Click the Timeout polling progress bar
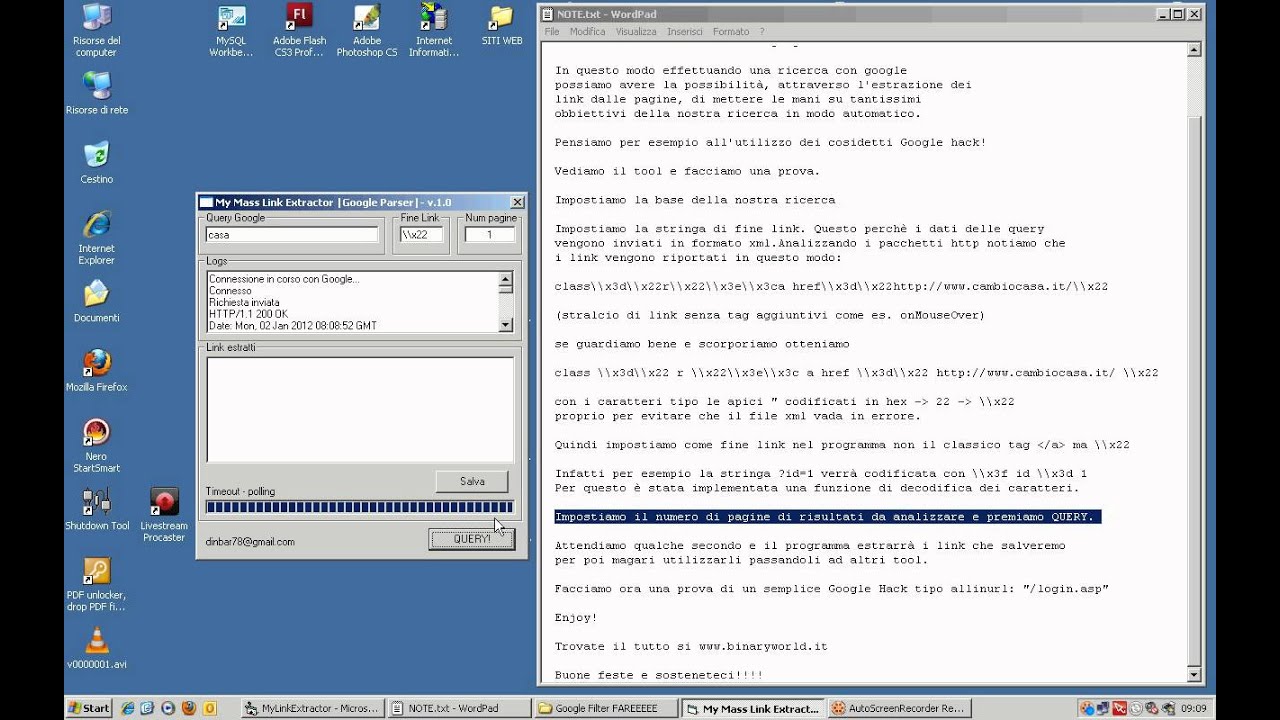 coord(360,507)
